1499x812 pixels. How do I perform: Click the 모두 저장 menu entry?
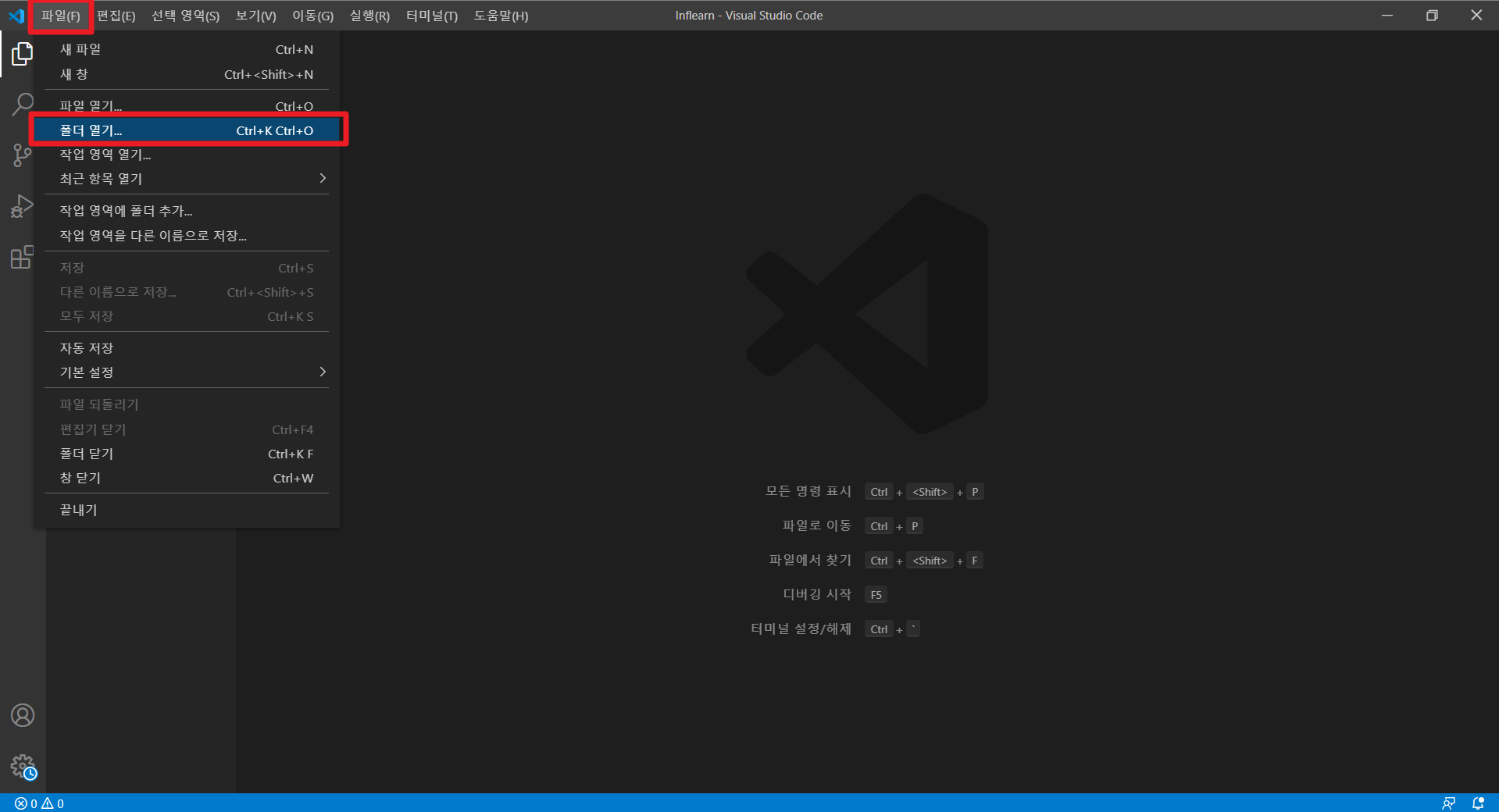[x=187, y=316]
